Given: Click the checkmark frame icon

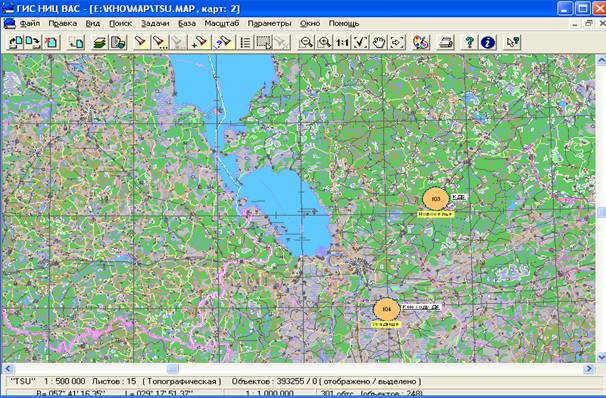Looking at the screenshot, I should tap(361, 42).
